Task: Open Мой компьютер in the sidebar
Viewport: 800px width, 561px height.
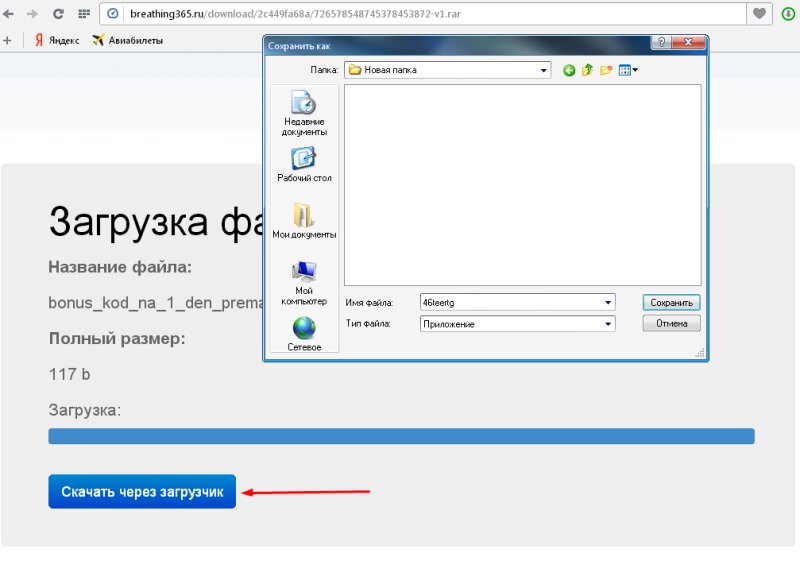Action: pyautogui.click(x=304, y=282)
